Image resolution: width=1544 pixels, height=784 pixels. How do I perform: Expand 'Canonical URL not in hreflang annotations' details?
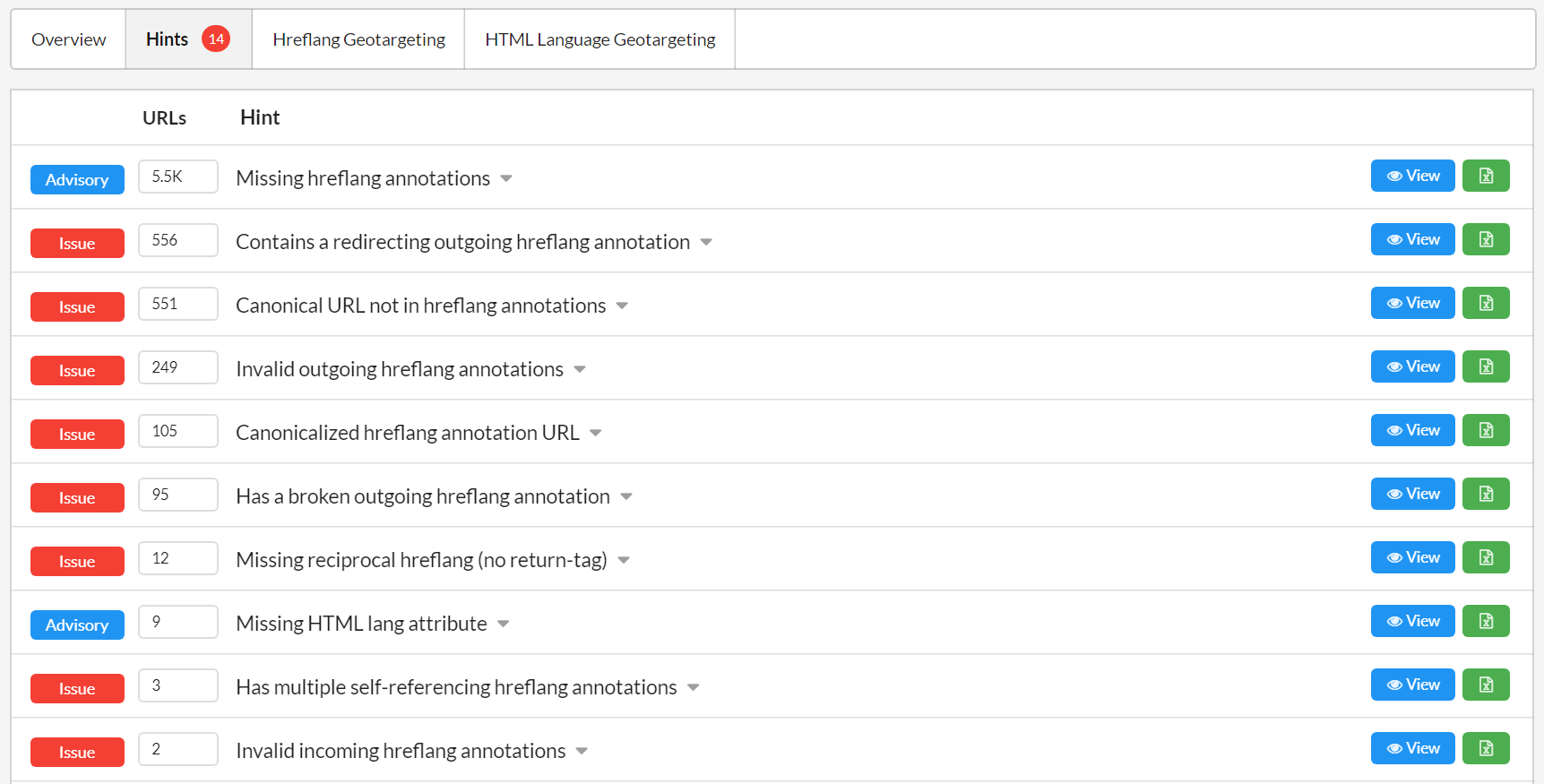pos(622,306)
